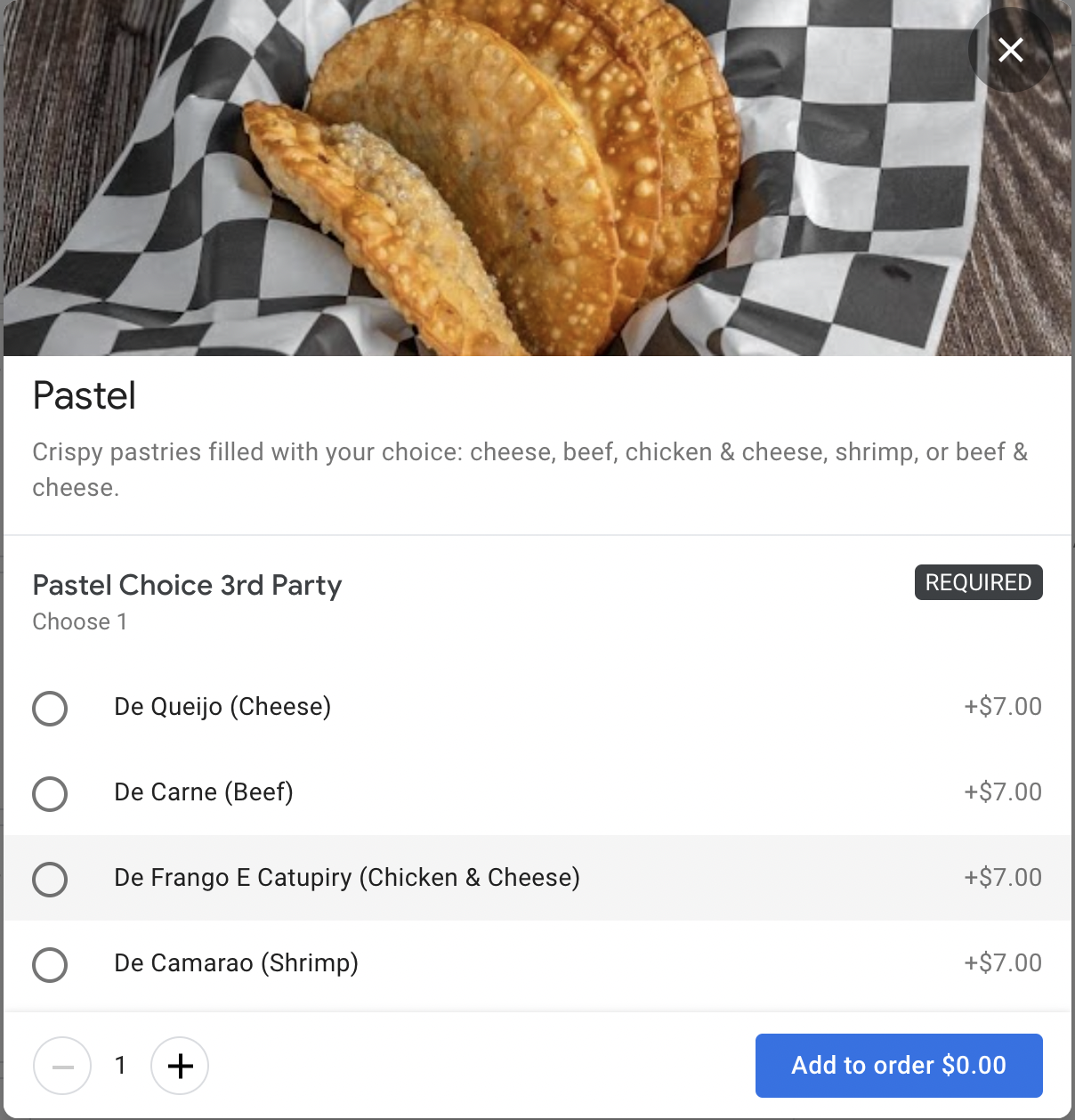Click the Pastel Choice 3rd Party heading
This screenshot has width=1075, height=1120.
tap(187, 585)
